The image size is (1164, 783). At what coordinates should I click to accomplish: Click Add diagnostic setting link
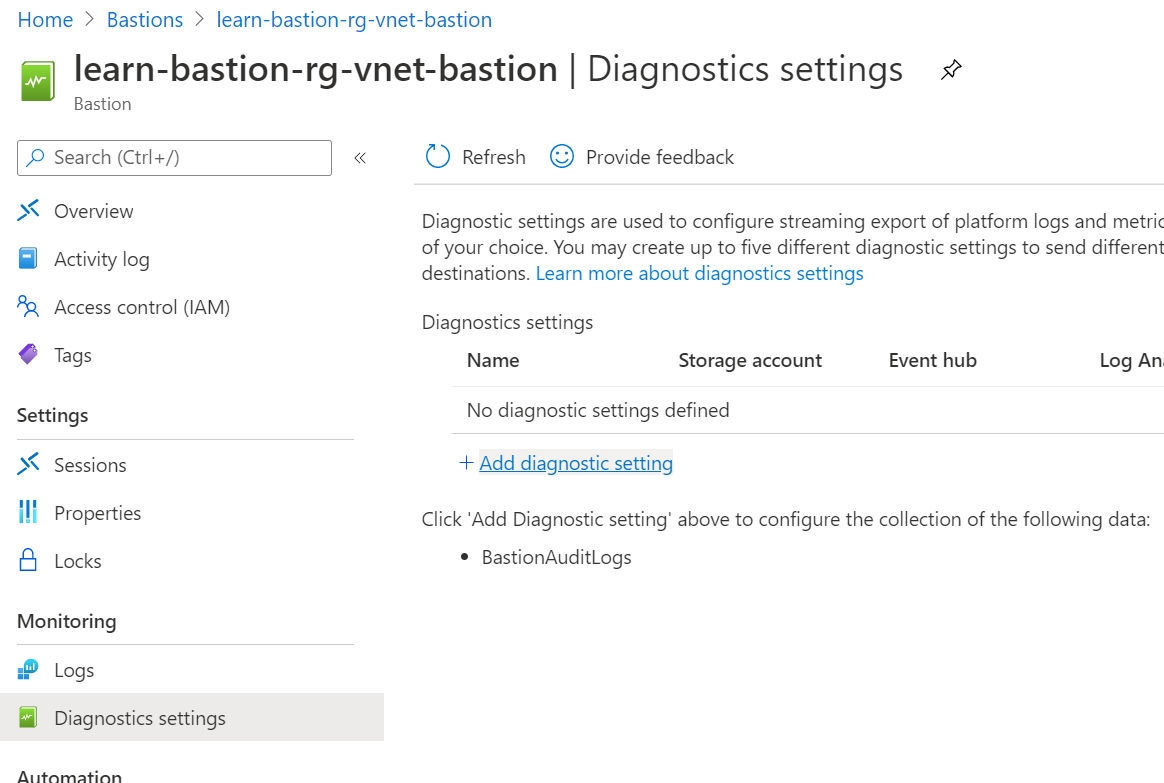(x=576, y=463)
